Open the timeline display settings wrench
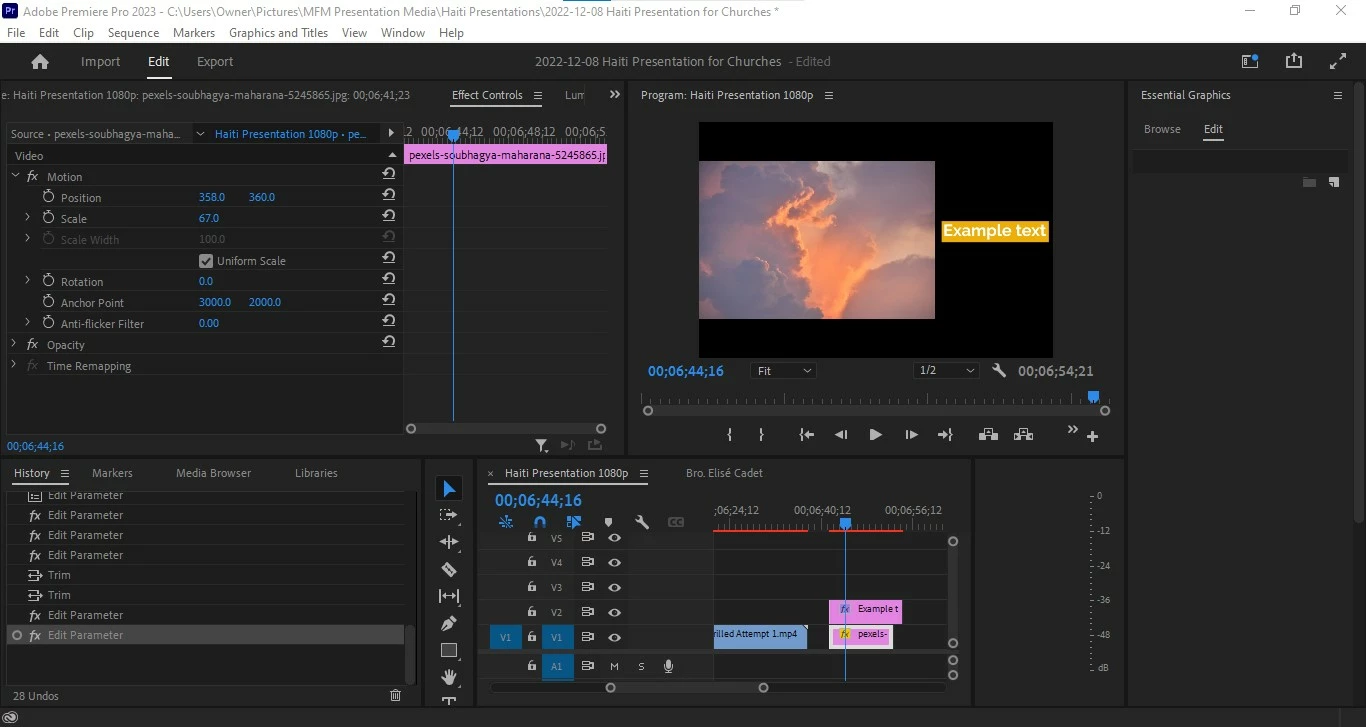Image resolution: width=1366 pixels, height=727 pixels. 642,522
